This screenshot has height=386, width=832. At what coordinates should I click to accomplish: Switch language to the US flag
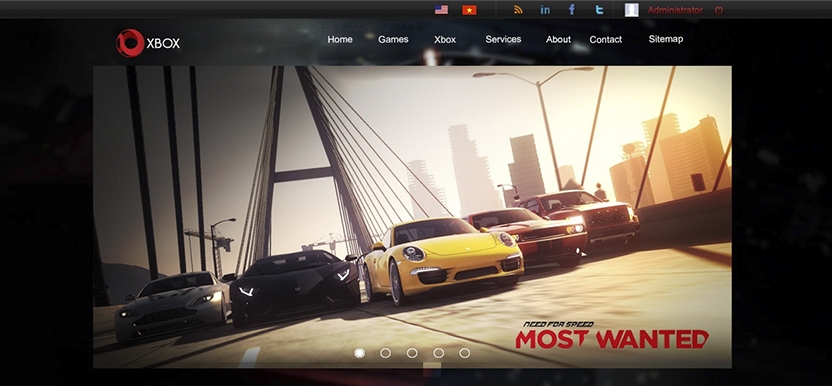coord(441,10)
